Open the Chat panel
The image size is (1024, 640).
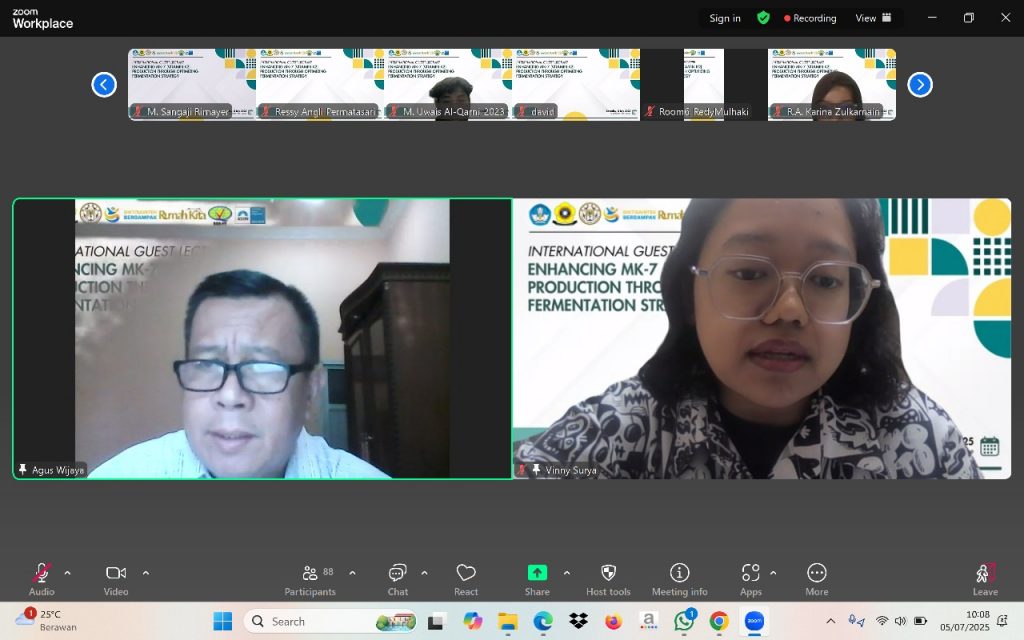point(397,577)
